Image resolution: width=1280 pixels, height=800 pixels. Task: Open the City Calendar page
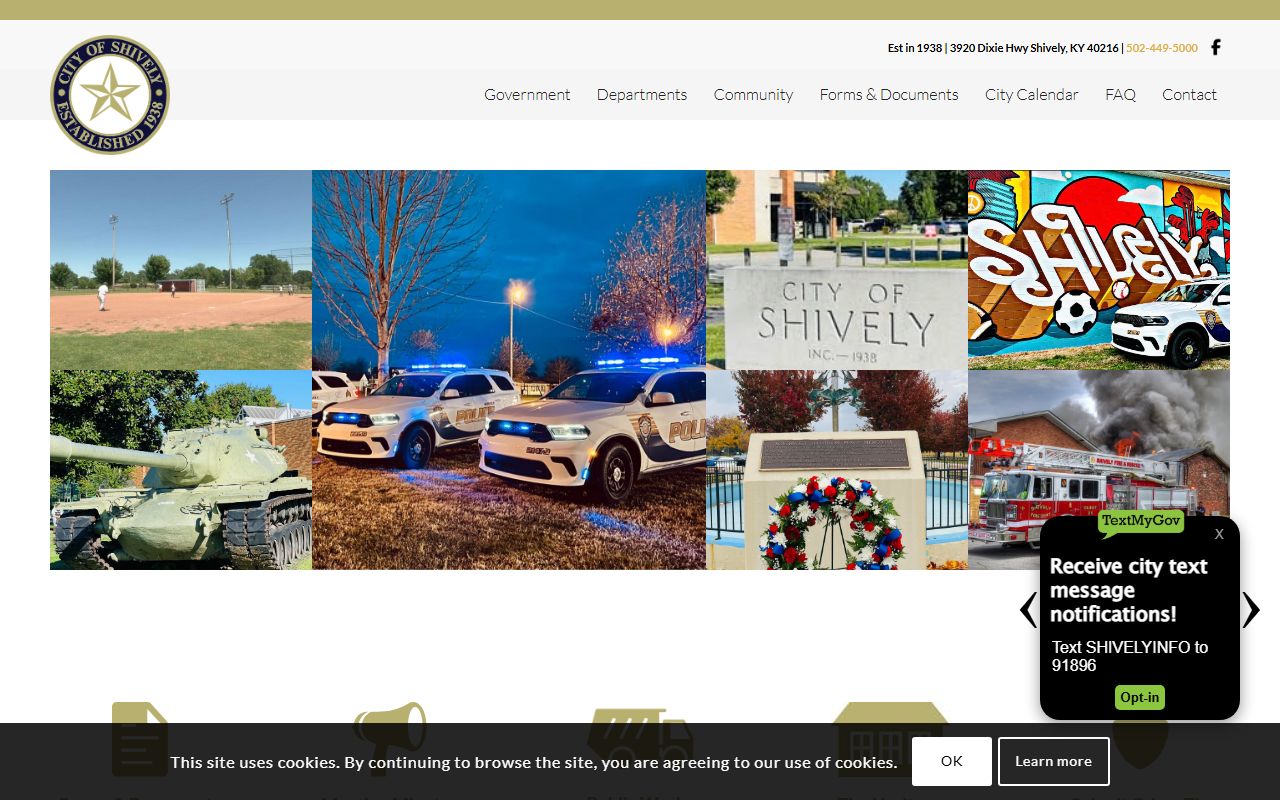coord(1032,95)
